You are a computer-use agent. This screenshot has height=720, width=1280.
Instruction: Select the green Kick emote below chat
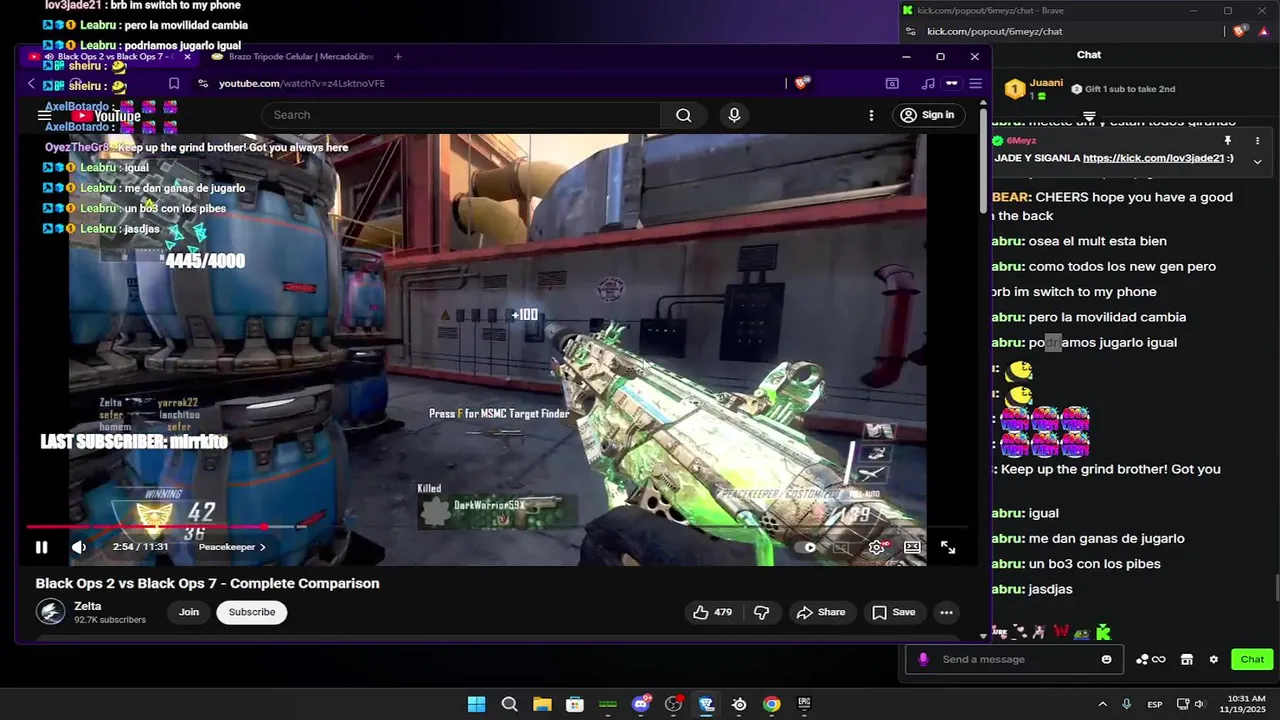[1103, 632]
